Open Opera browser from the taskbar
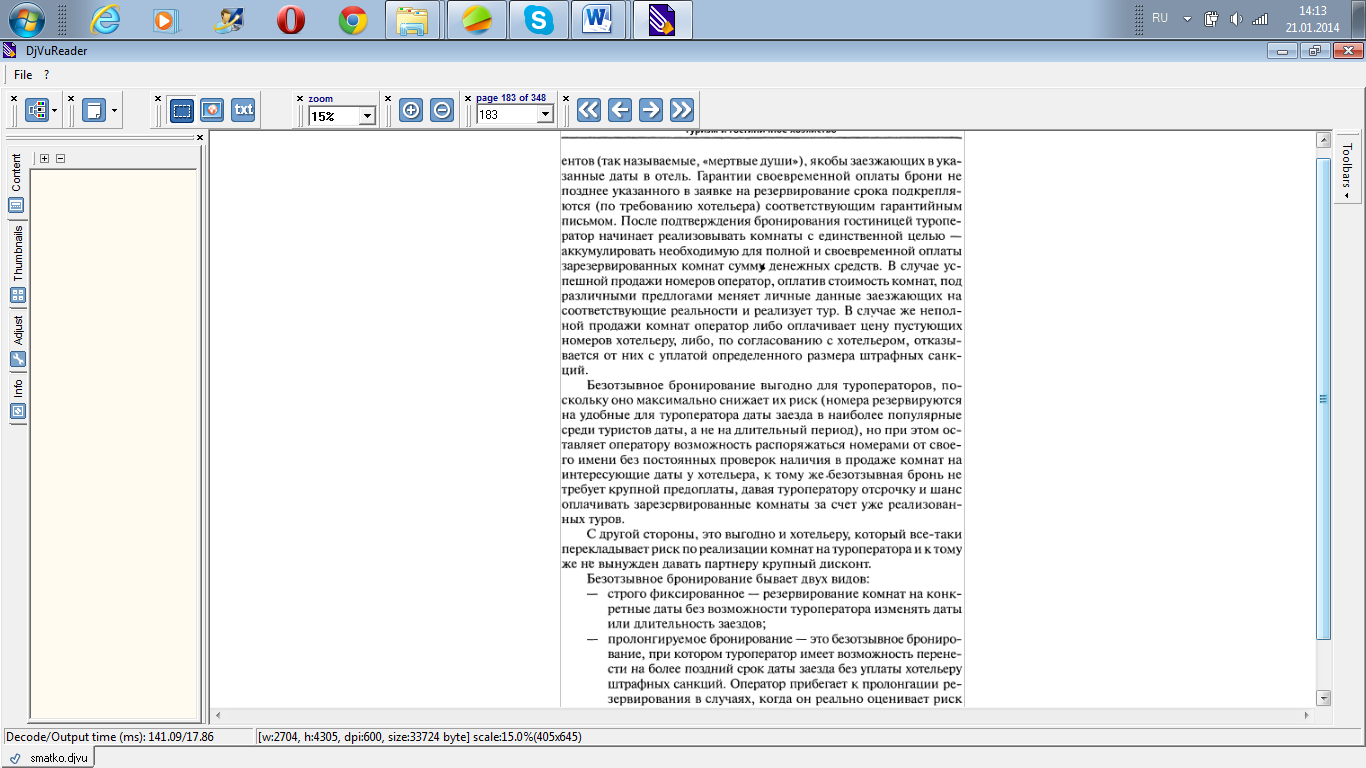Screen dimensions: 1366x768 tap(291, 19)
